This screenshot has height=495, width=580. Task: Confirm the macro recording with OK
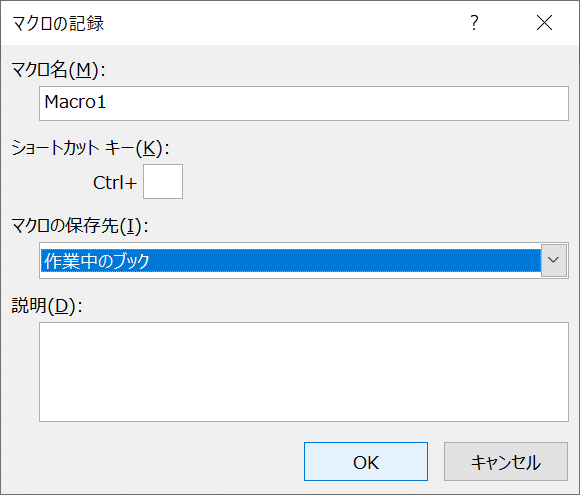[366, 462]
